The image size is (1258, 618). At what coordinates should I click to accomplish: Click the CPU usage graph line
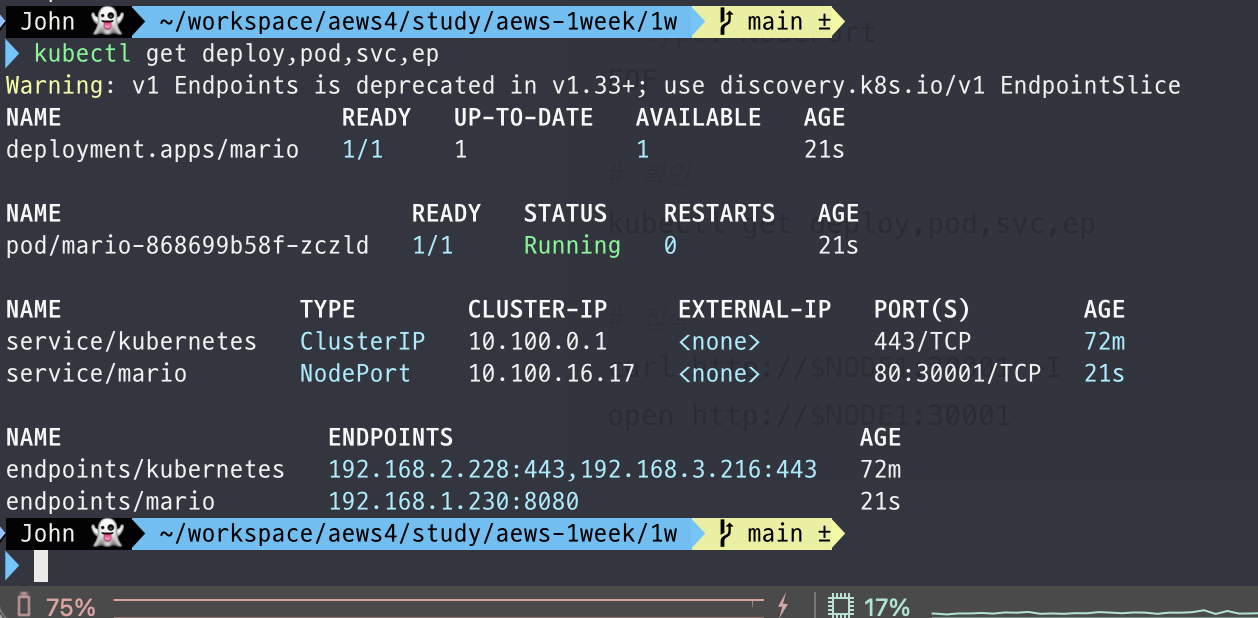[1094, 612]
